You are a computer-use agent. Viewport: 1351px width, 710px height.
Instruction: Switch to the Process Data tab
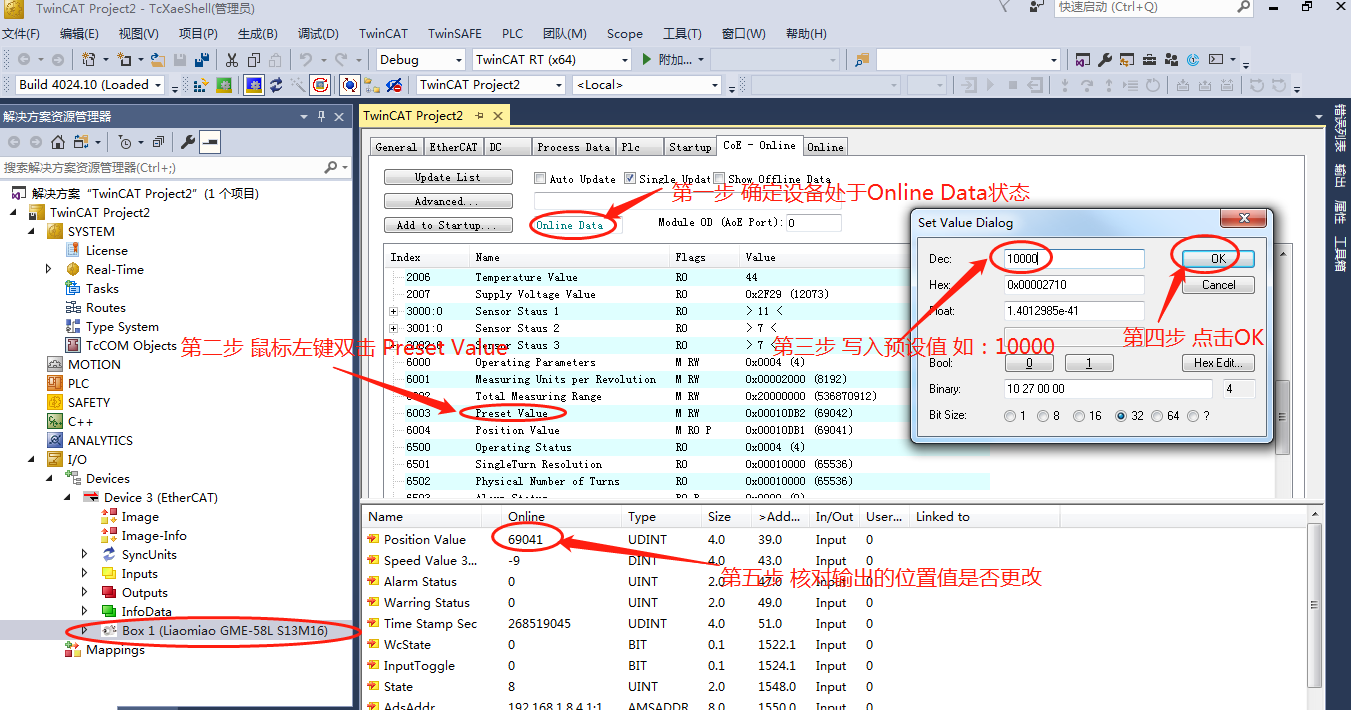(573, 147)
